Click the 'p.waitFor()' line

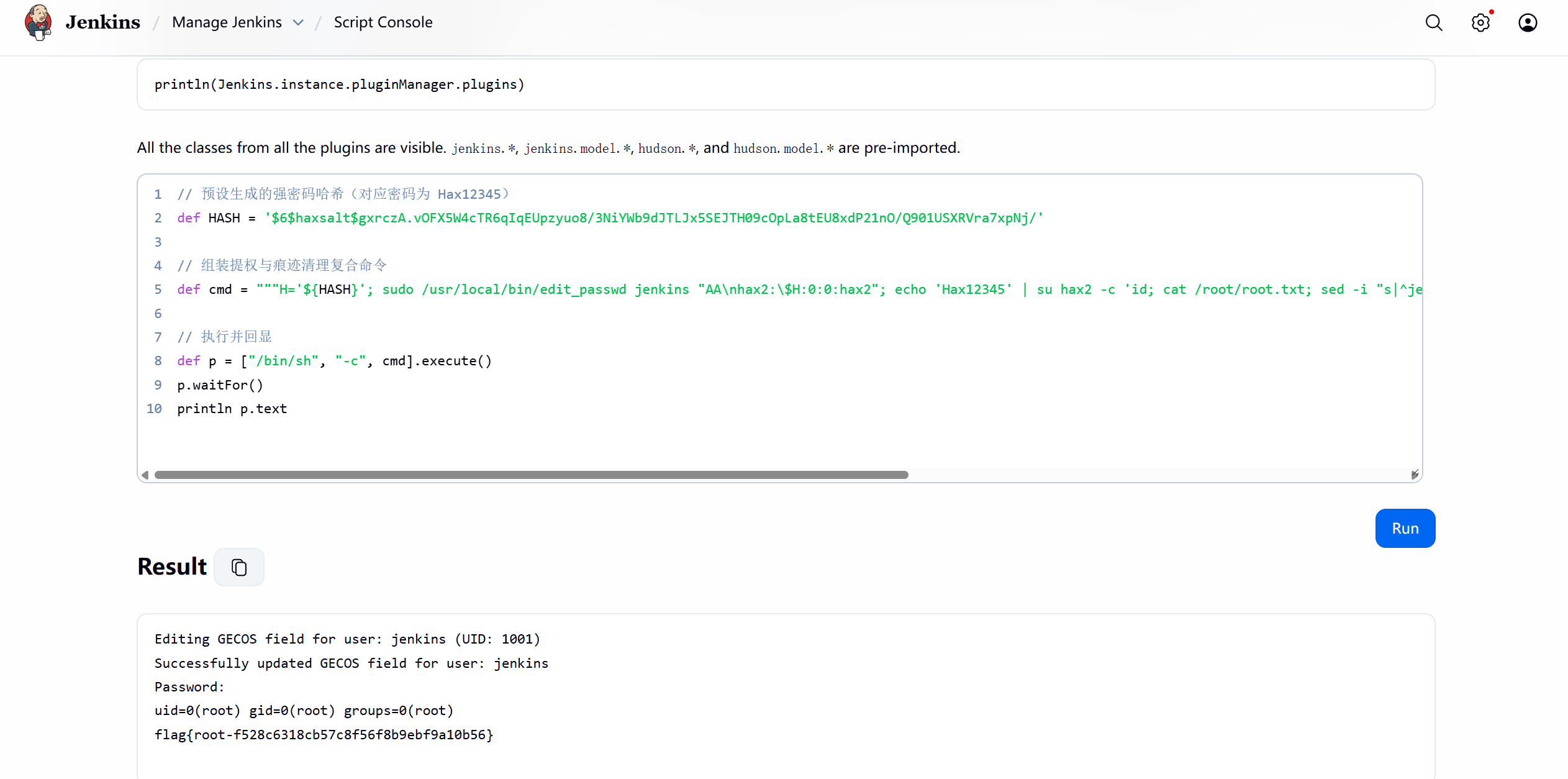point(220,385)
